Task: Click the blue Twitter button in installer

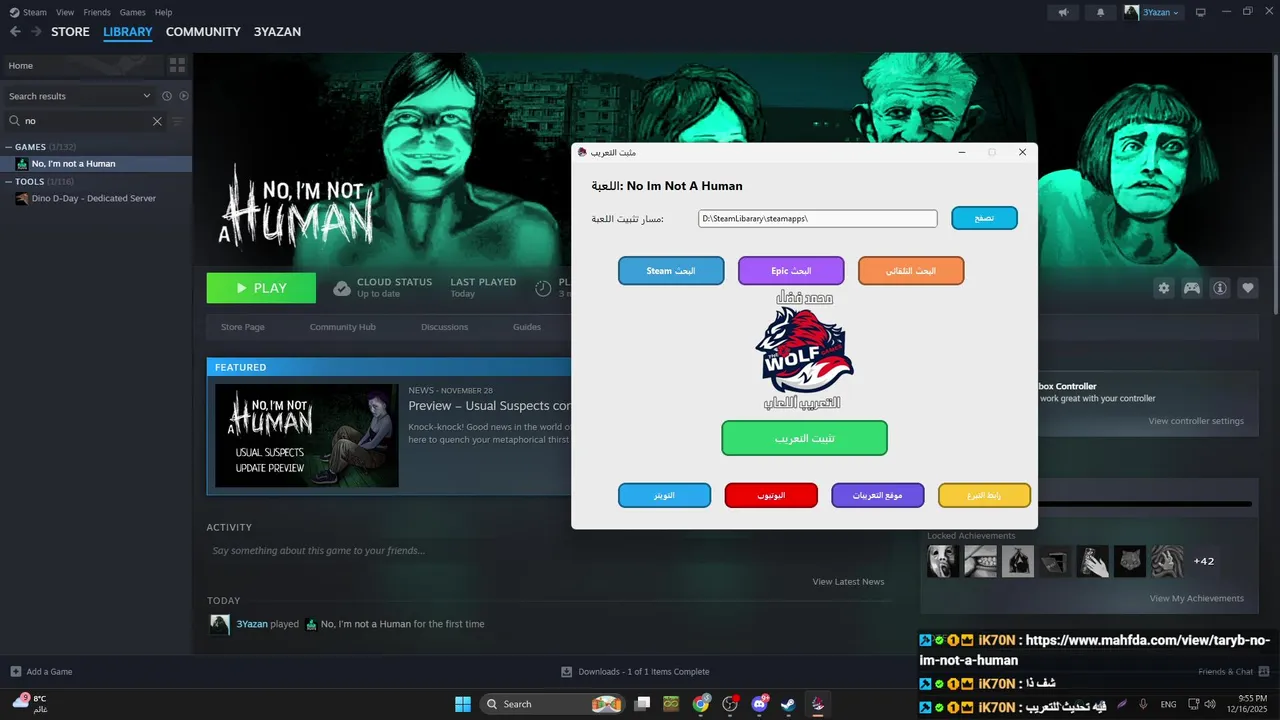Action: coord(664,496)
